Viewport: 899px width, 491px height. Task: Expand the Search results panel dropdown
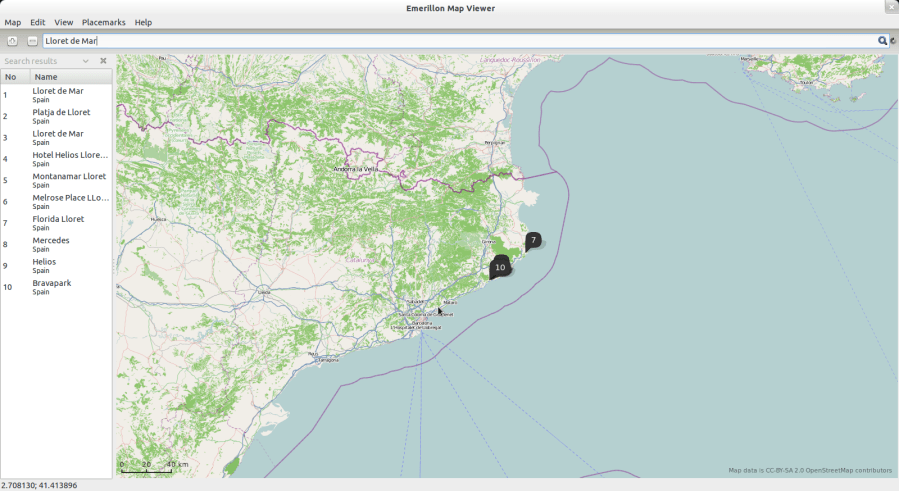(86, 61)
